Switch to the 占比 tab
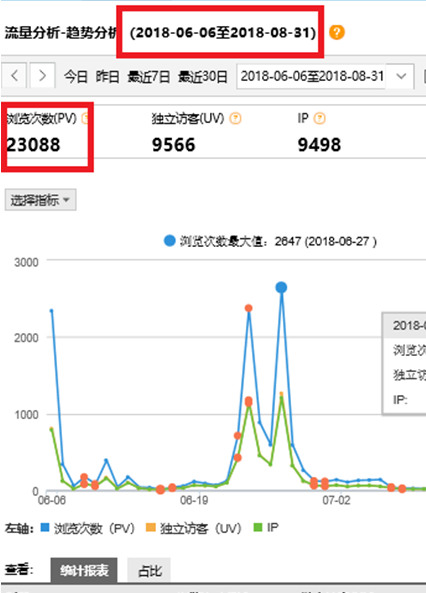 [x=149, y=570]
